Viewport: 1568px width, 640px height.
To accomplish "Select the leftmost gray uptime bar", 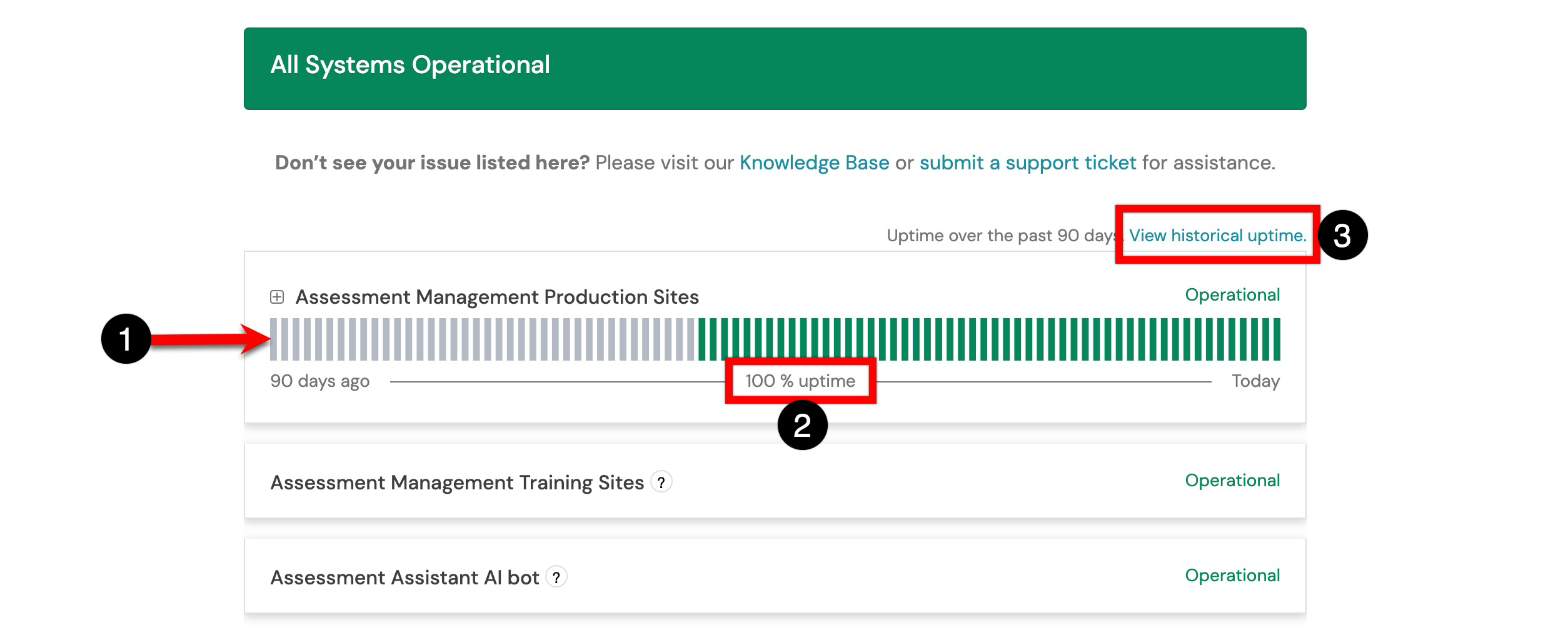I will [274, 339].
